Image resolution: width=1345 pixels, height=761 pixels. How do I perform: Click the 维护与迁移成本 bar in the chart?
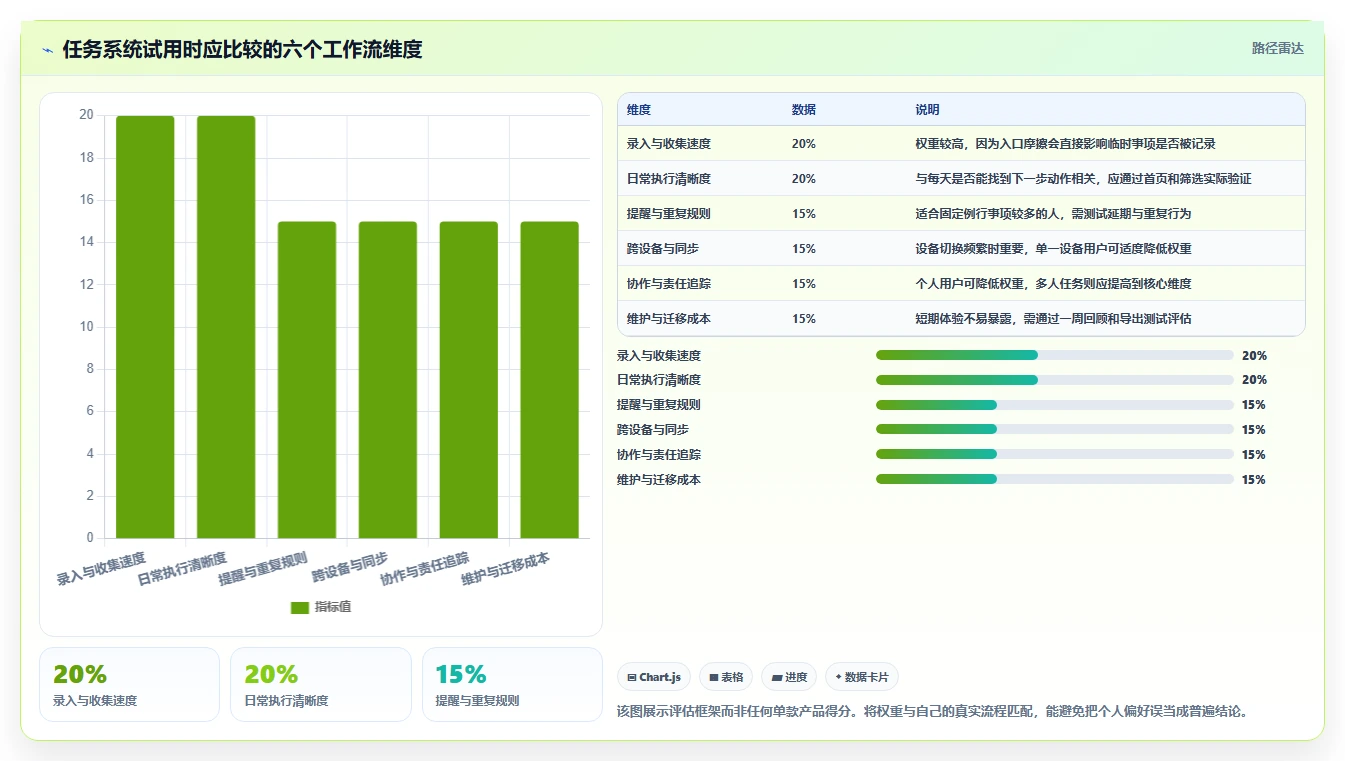[550, 380]
